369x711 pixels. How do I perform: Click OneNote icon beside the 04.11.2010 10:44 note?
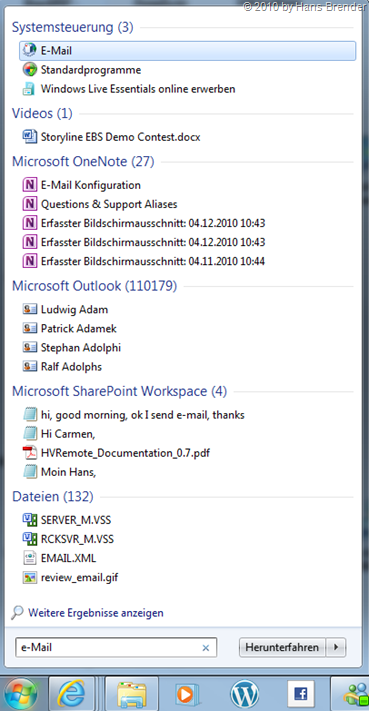[29, 261]
